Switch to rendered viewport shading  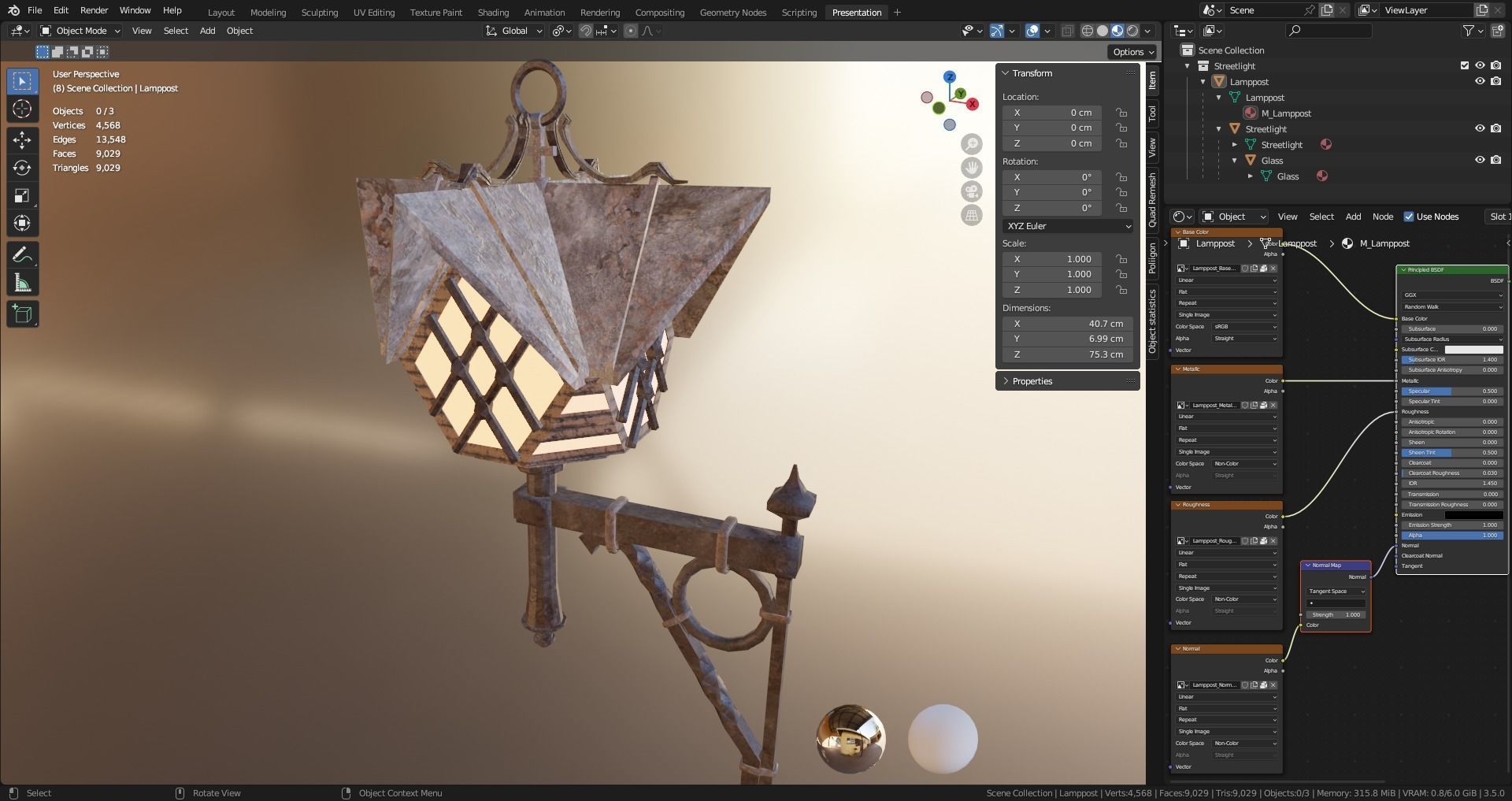click(1132, 31)
